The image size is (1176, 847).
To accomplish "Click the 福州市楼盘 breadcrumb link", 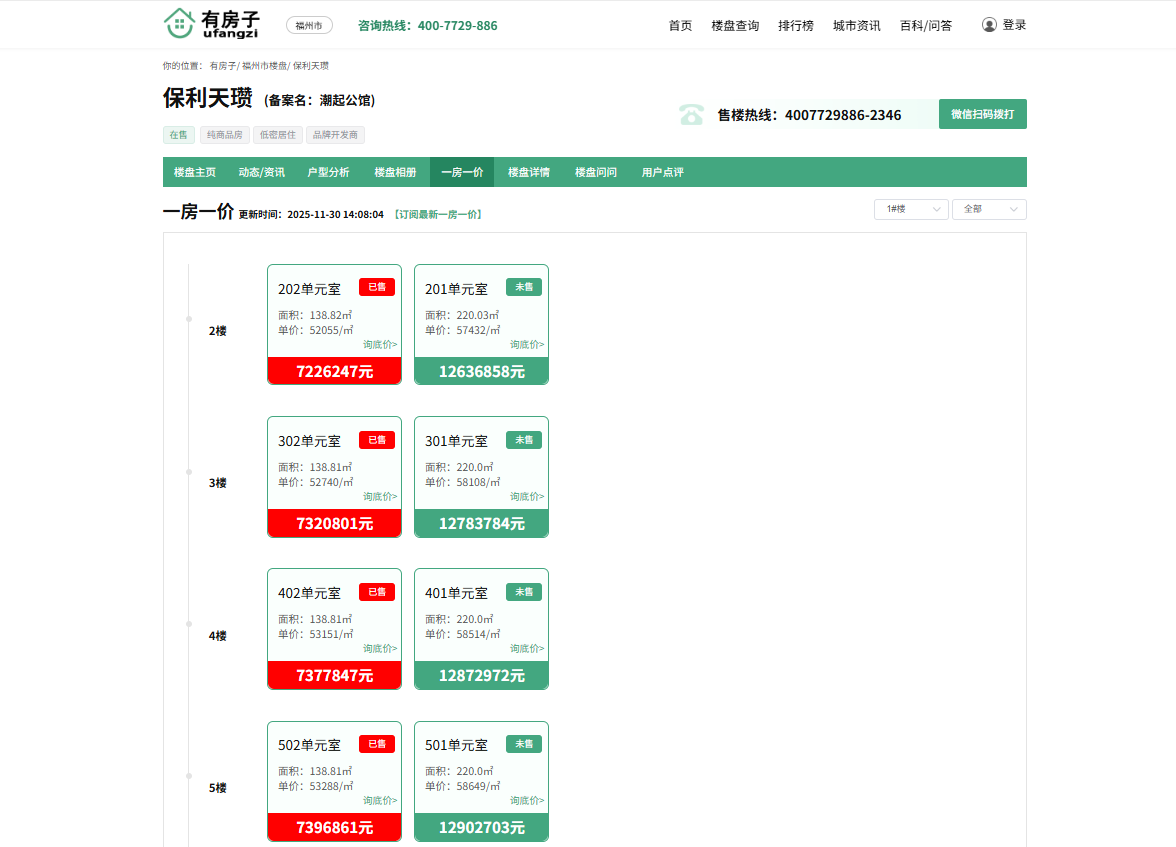I will [x=264, y=66].
